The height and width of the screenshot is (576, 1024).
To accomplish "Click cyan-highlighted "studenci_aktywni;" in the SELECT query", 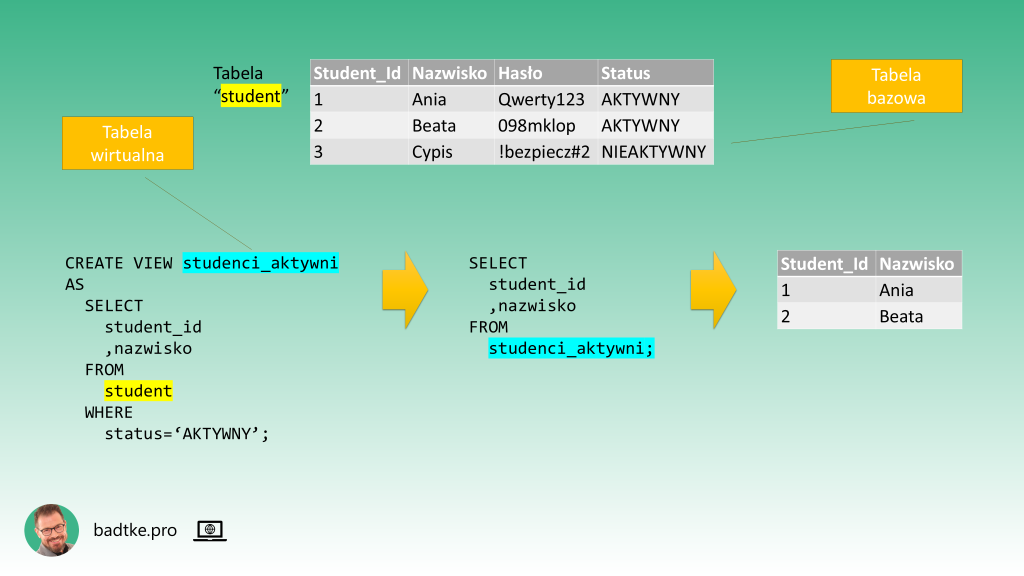I will pos(571,348).
